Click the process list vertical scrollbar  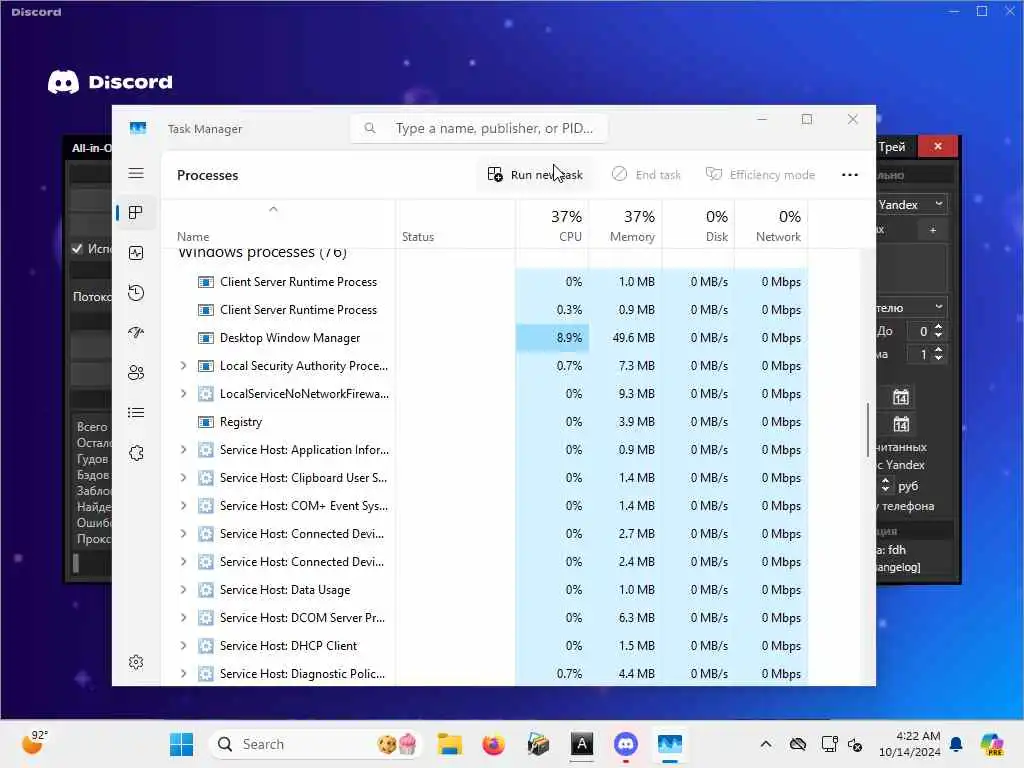(x=868, y=430)
